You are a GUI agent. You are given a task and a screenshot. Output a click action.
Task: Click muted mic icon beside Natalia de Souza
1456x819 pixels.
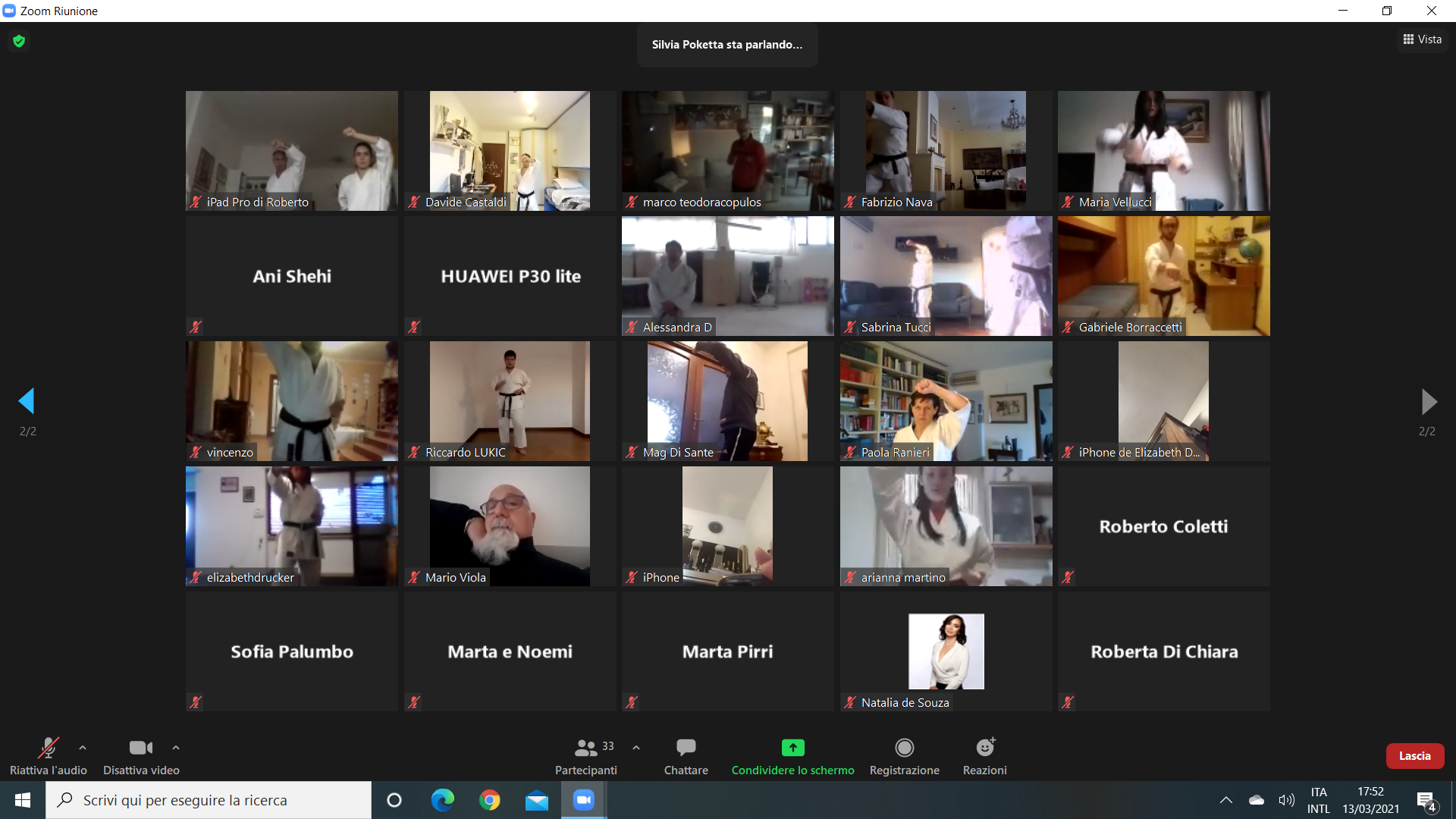850,702
